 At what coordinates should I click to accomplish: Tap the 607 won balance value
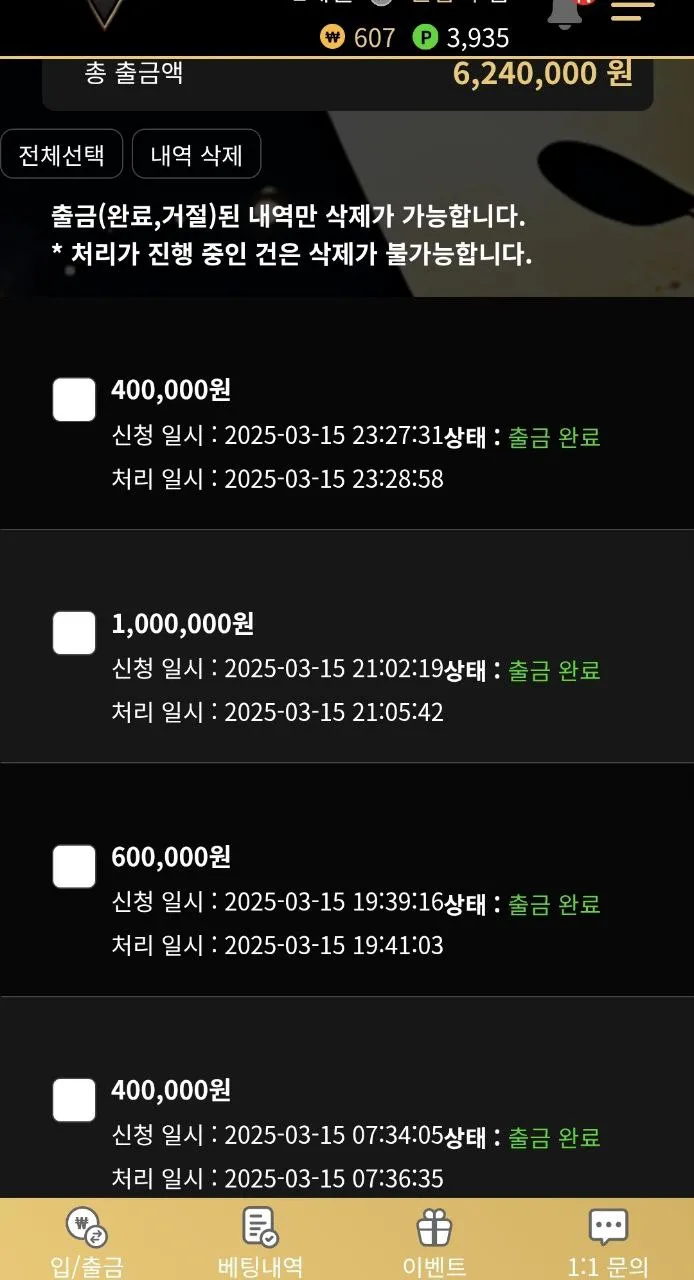click(375, 38)
